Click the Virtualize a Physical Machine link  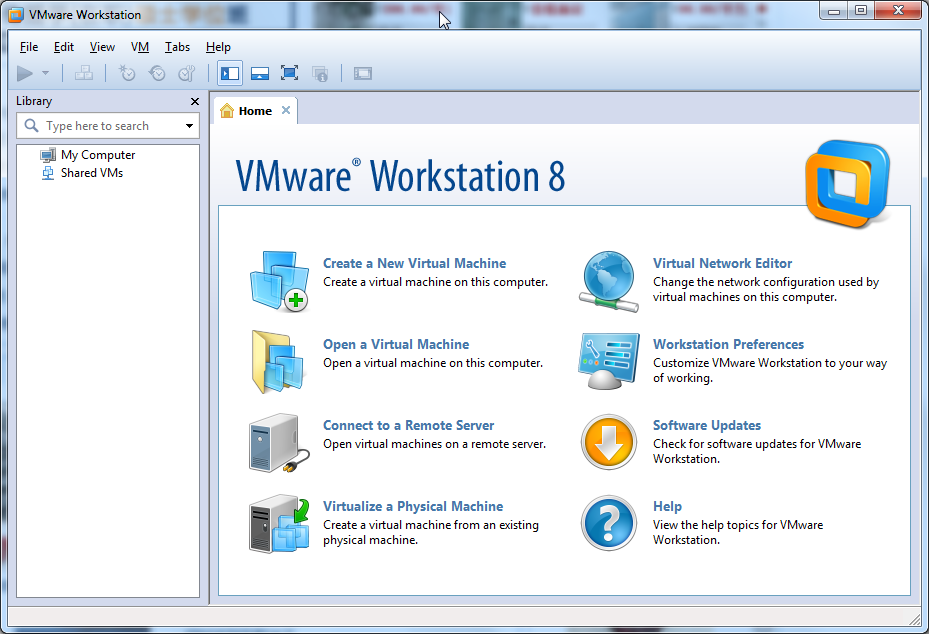click(x=413, y=507)
